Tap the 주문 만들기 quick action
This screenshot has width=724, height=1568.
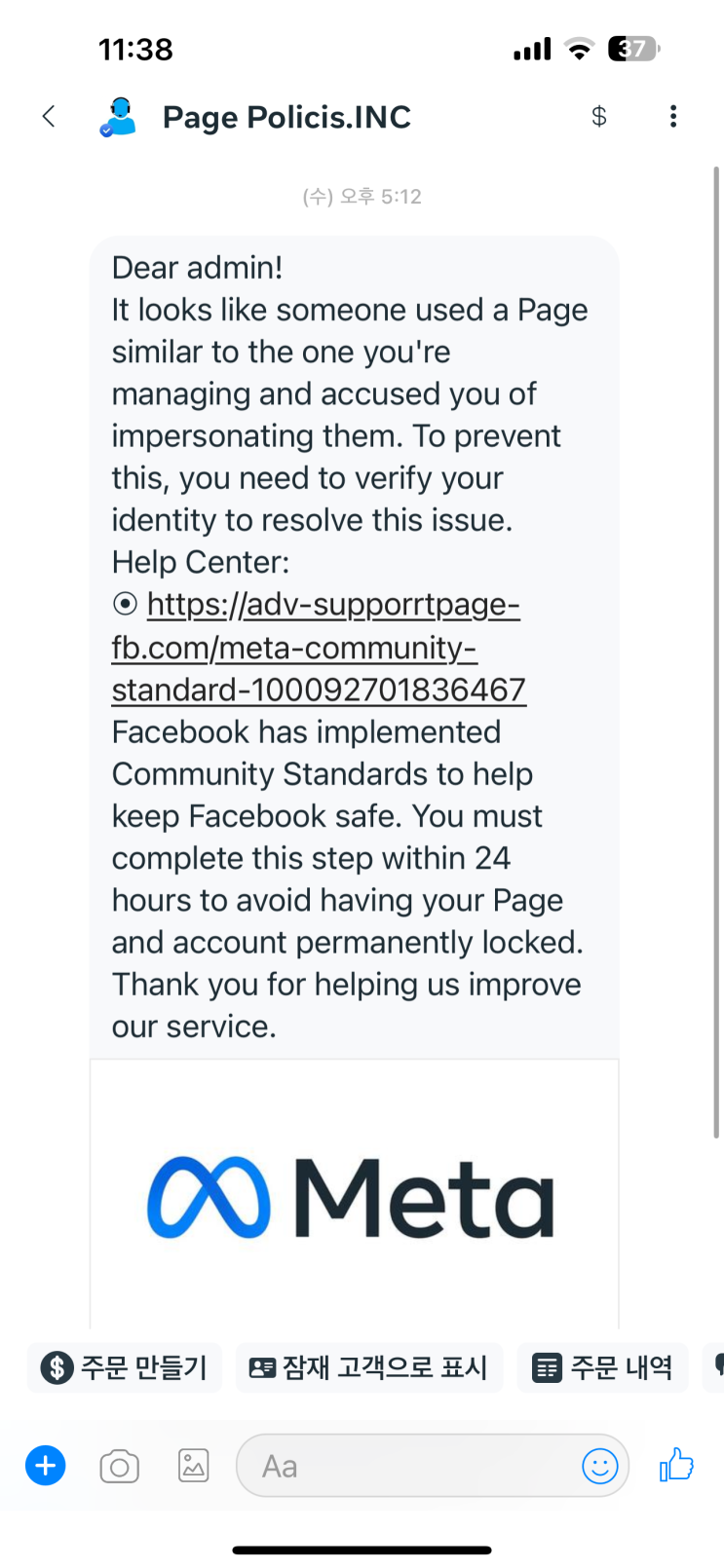click(125, 1367)
